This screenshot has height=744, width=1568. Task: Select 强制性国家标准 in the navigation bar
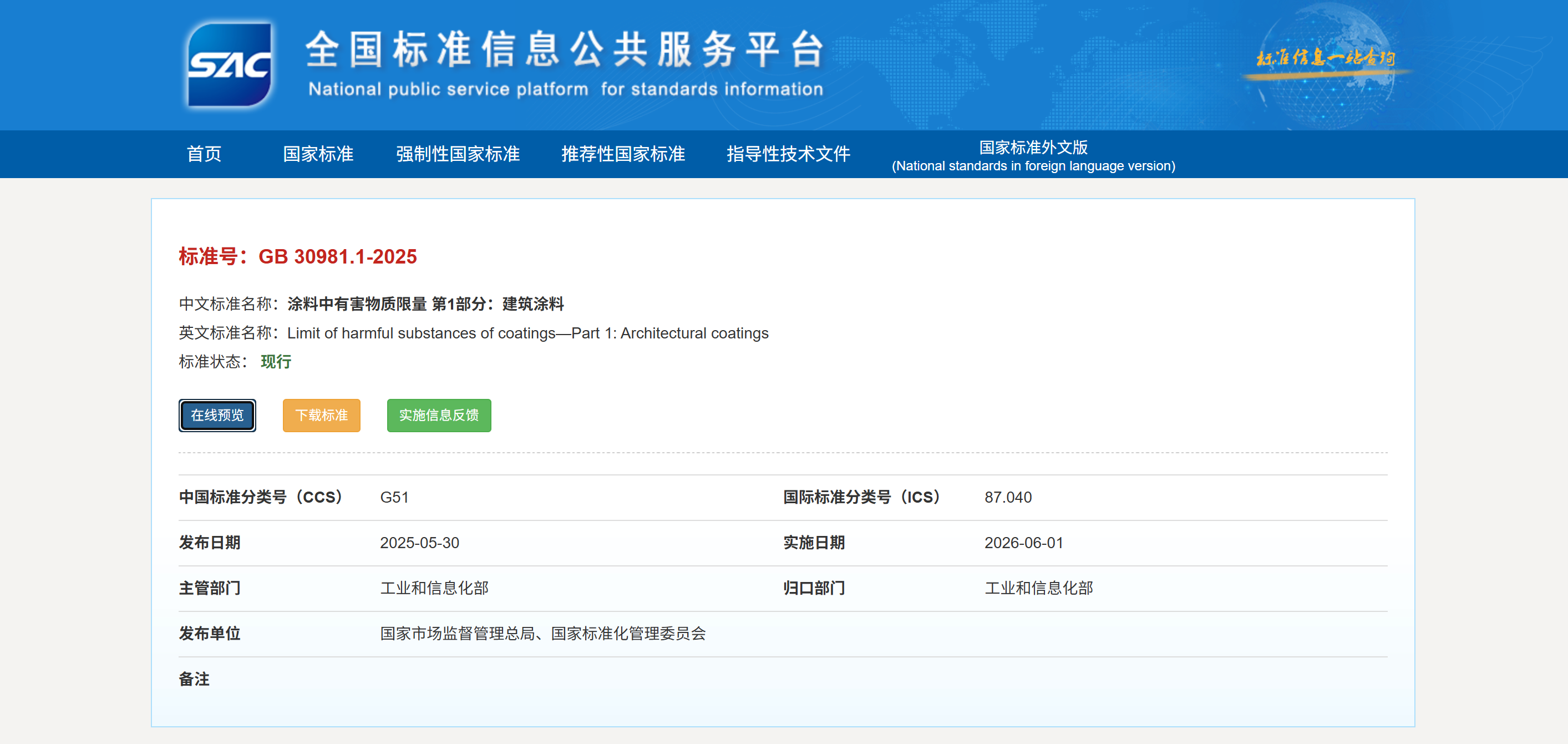458,154
